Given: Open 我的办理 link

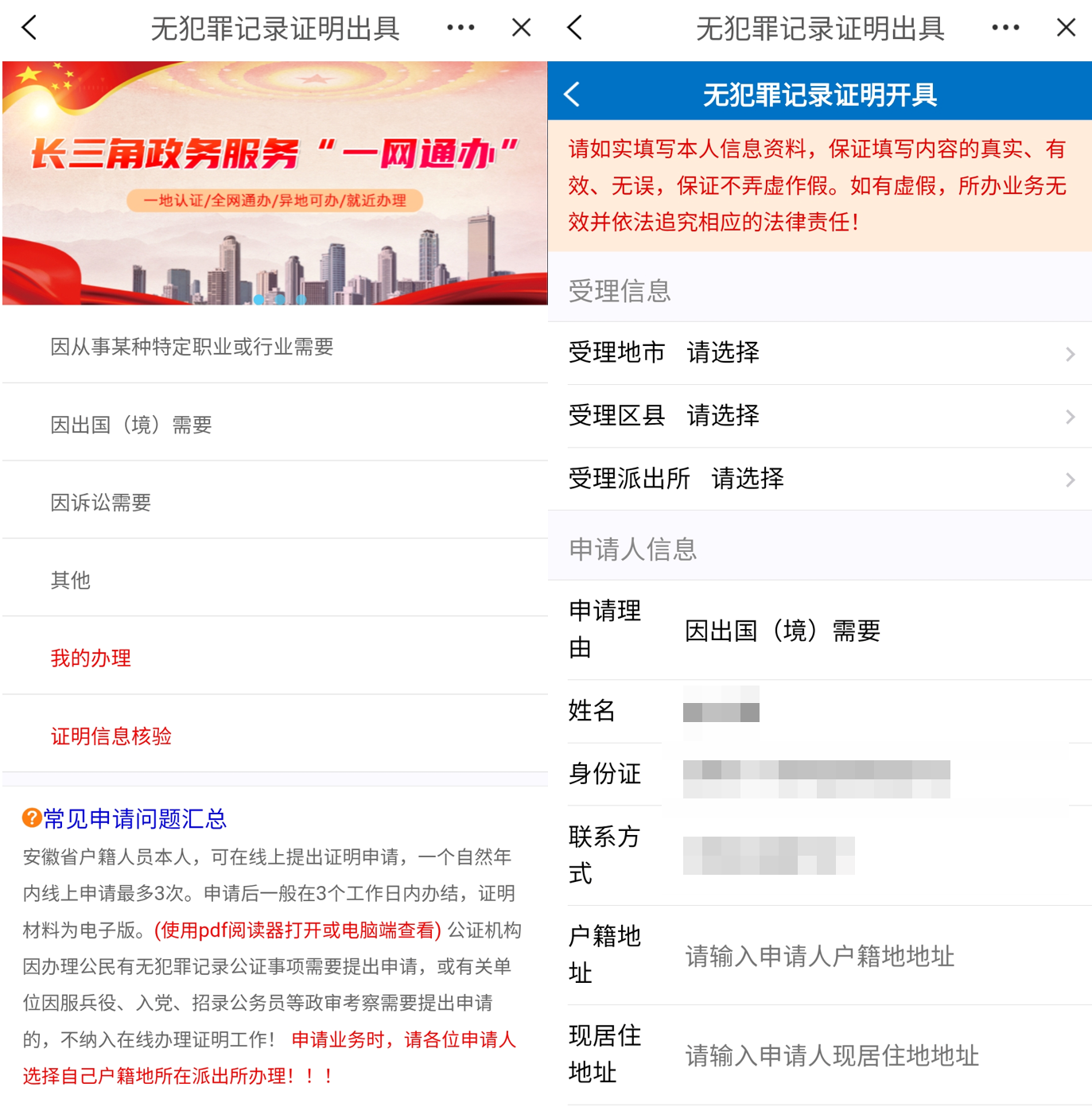Looking at the screenshot, I should pyautogui.click(x=91, y=658).
